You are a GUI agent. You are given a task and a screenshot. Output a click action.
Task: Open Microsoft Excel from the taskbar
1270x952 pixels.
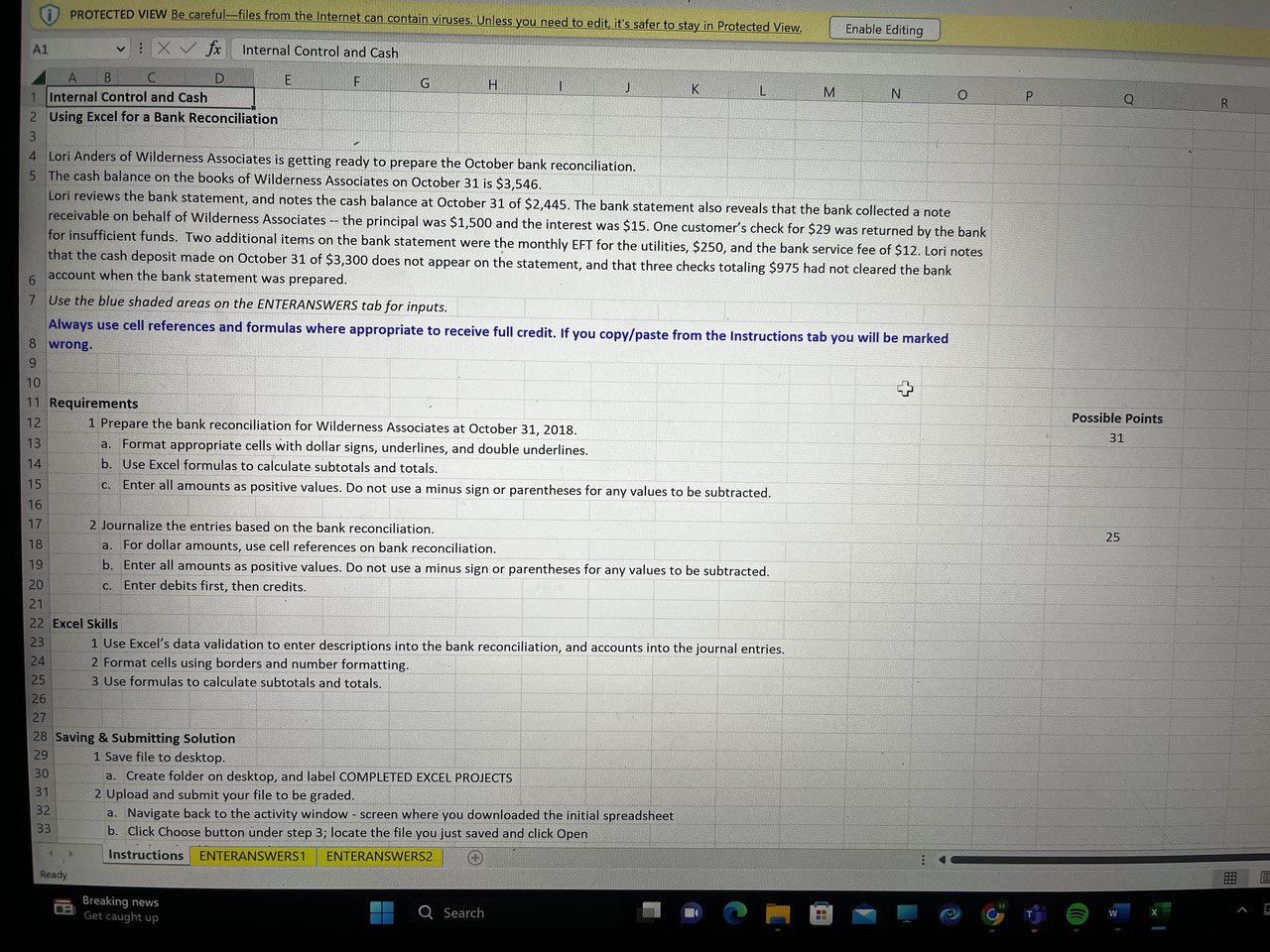click(1159, 912)
